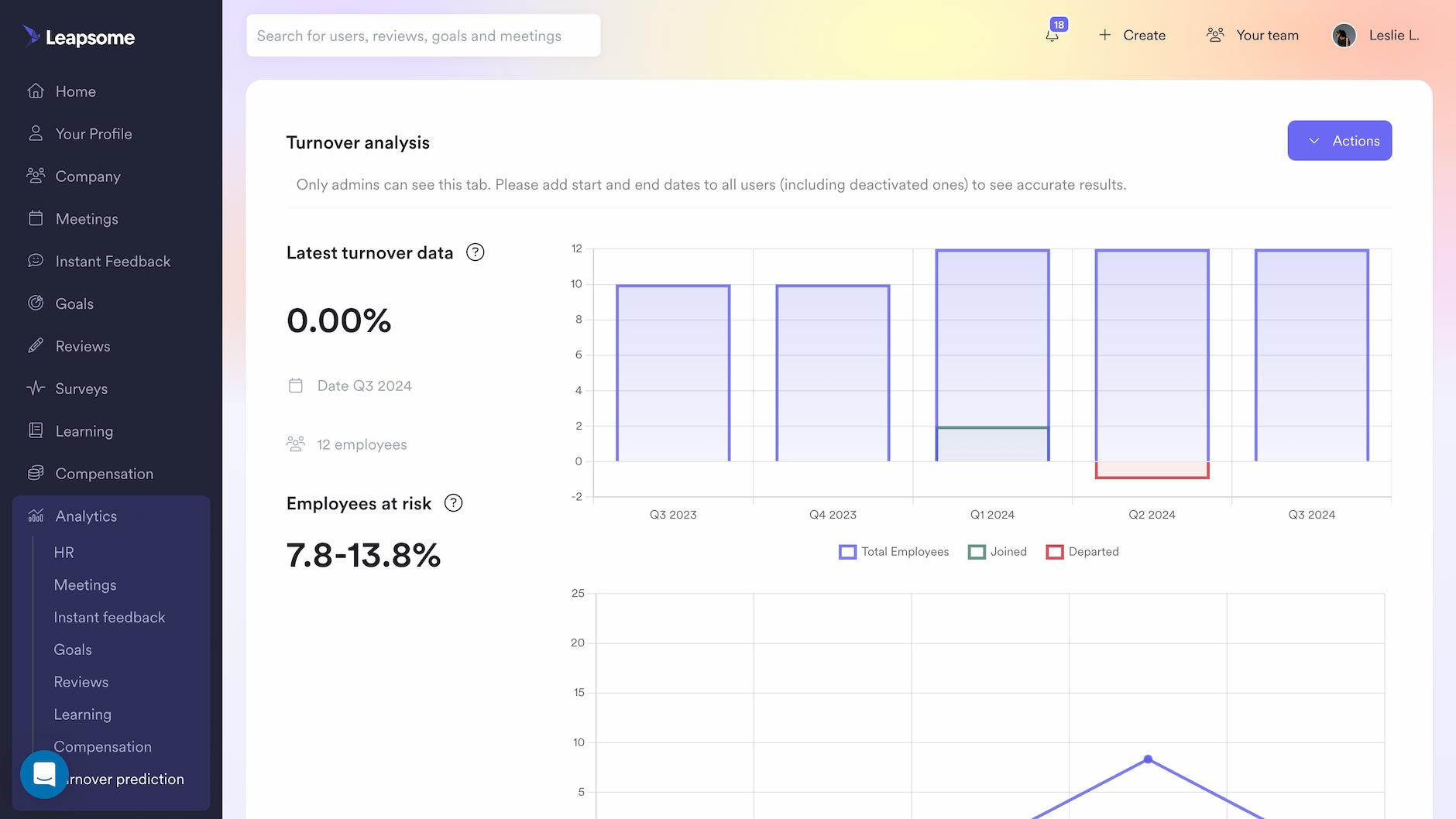Screen dimensions: 1456x819
Task: Open the Actions dropdown
Action: [1339, 140]
